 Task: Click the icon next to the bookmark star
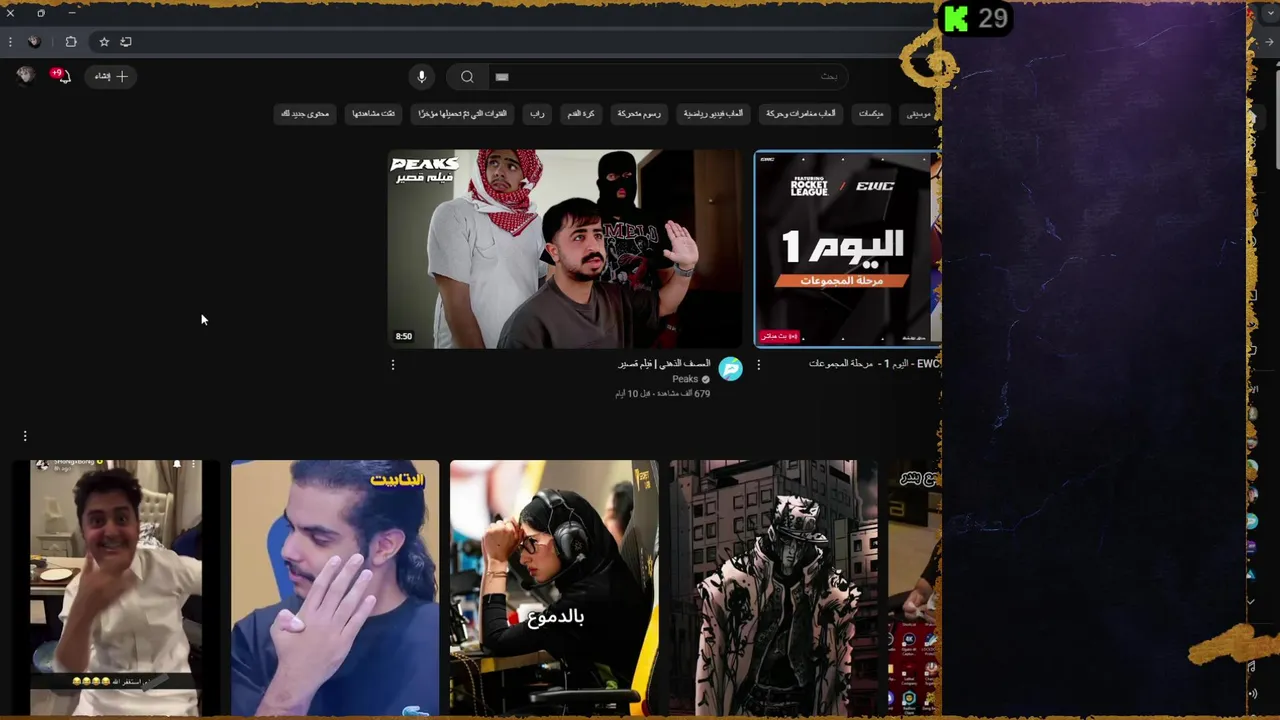pyautogui.click(x=126, y=42)
